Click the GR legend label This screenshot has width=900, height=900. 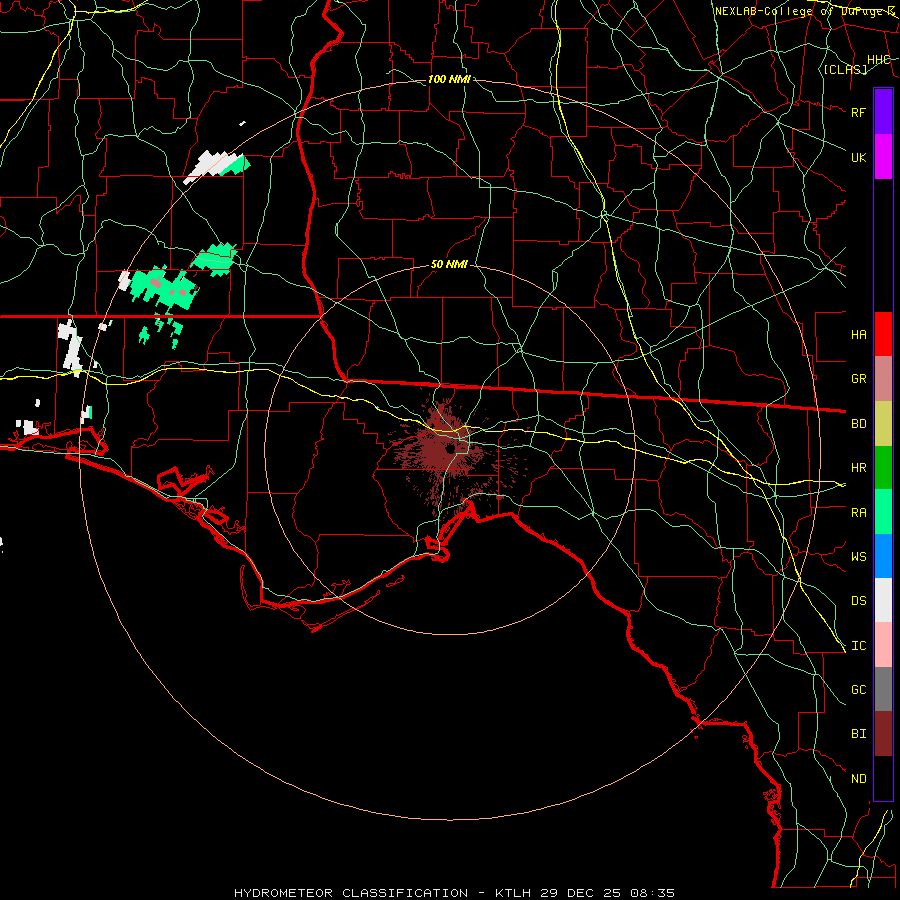tap(858, 379)
